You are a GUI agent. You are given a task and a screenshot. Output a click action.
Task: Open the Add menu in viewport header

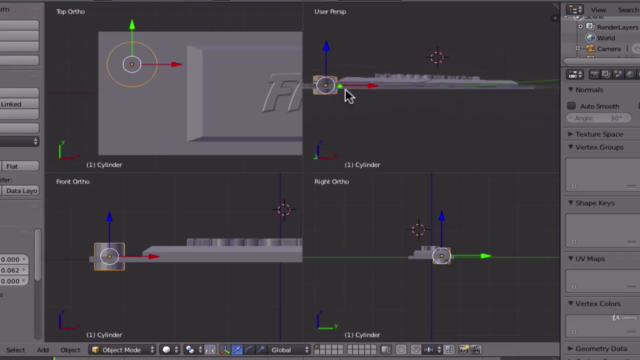tap(43, 350)
